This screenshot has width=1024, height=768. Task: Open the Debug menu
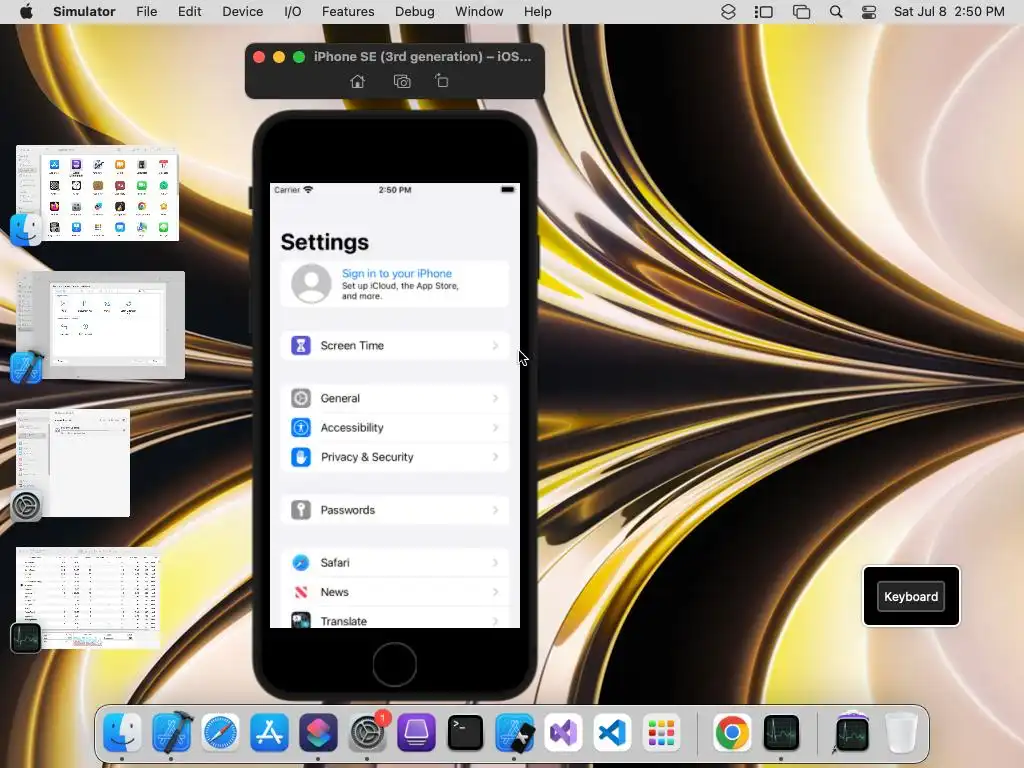point(415,12)
